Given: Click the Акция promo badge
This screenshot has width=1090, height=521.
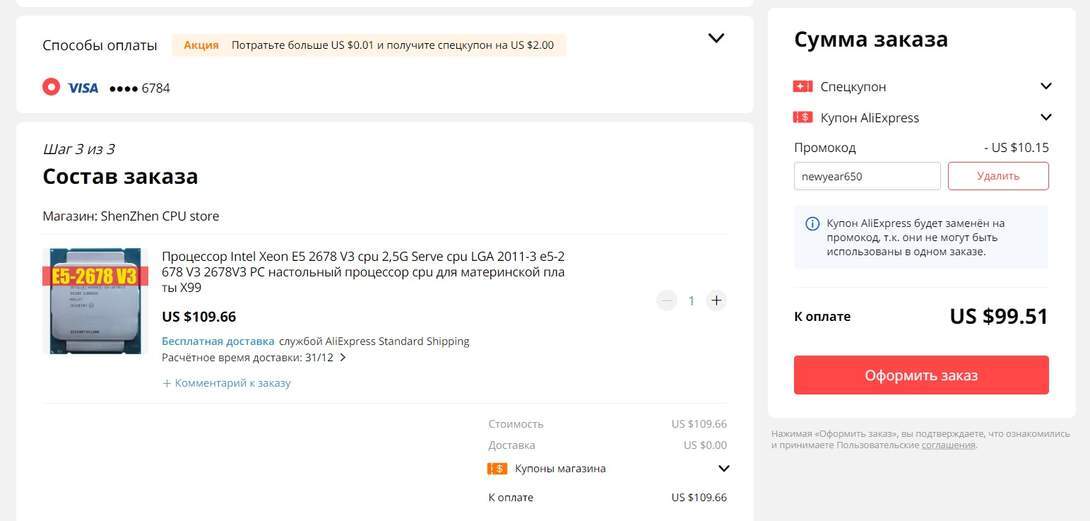Looking at the screenshot, I should tap(201, 45).
